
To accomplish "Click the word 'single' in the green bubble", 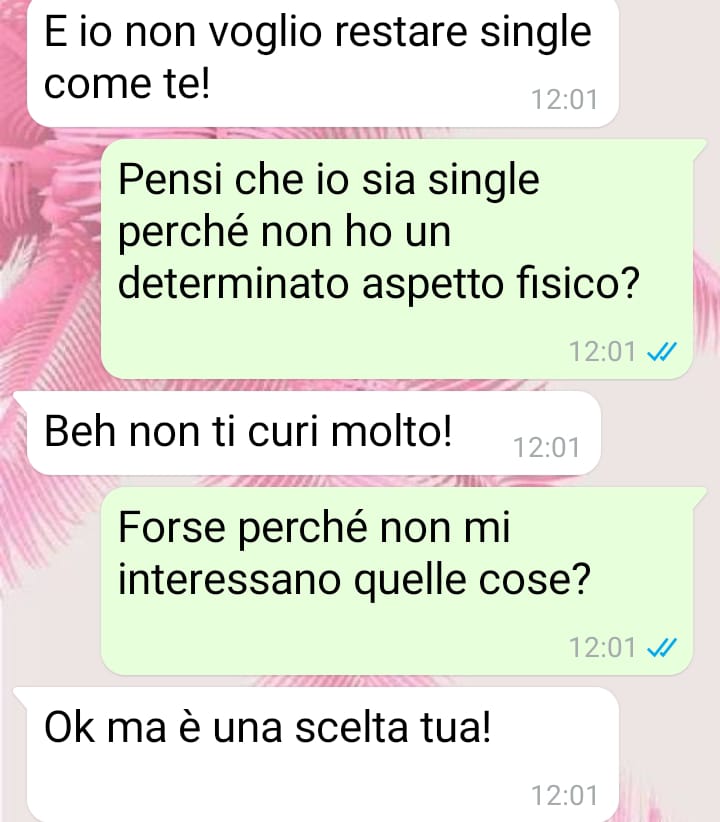I will point(483,181).
